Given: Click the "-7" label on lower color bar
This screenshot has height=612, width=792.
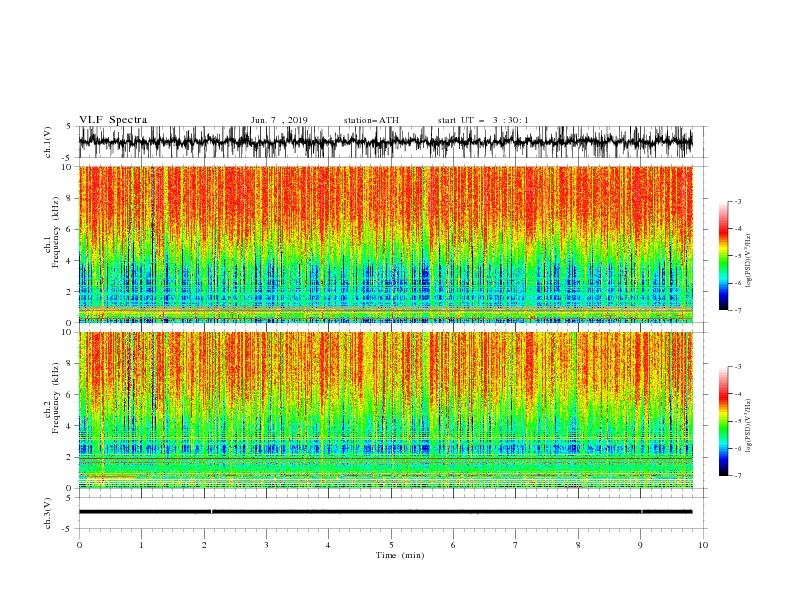Looking at the screenshot, I should 738,476.
